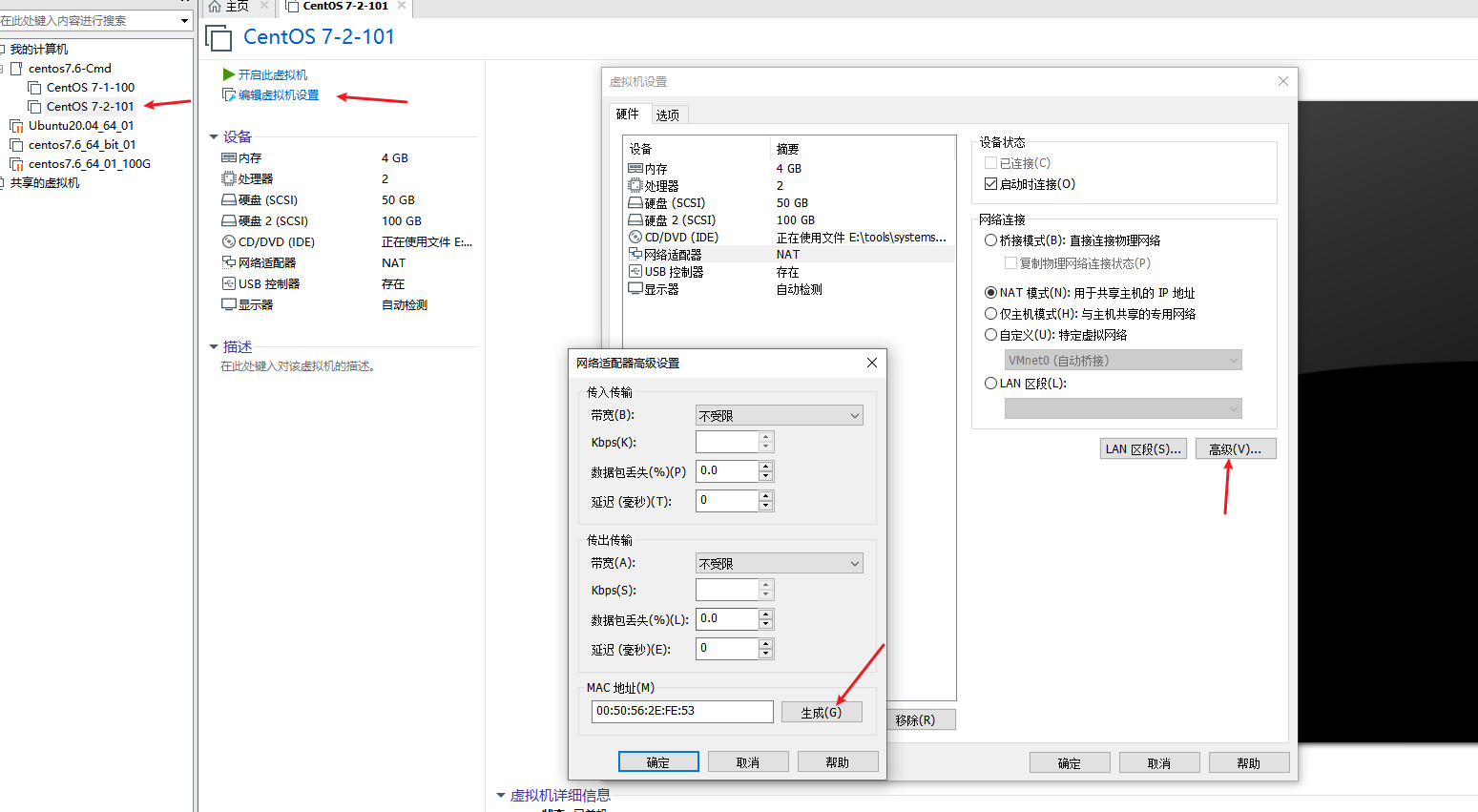Select the 仅主机模式 radio button
The image size is (1478, 812).
click(x=990, y=314)
